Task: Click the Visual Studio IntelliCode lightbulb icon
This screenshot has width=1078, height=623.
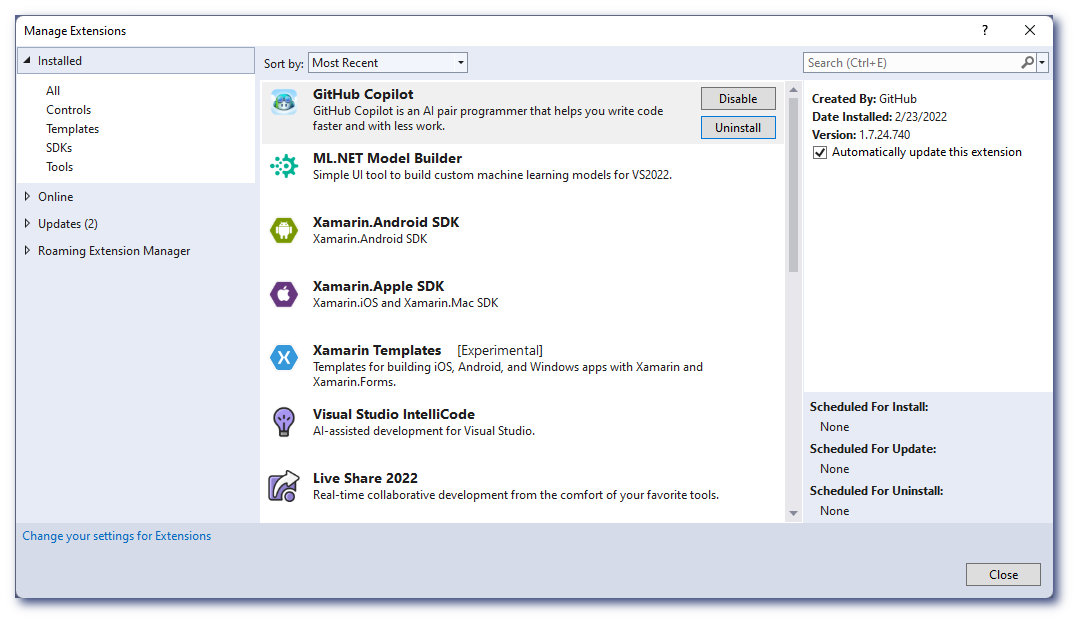Action: (284, 422)
